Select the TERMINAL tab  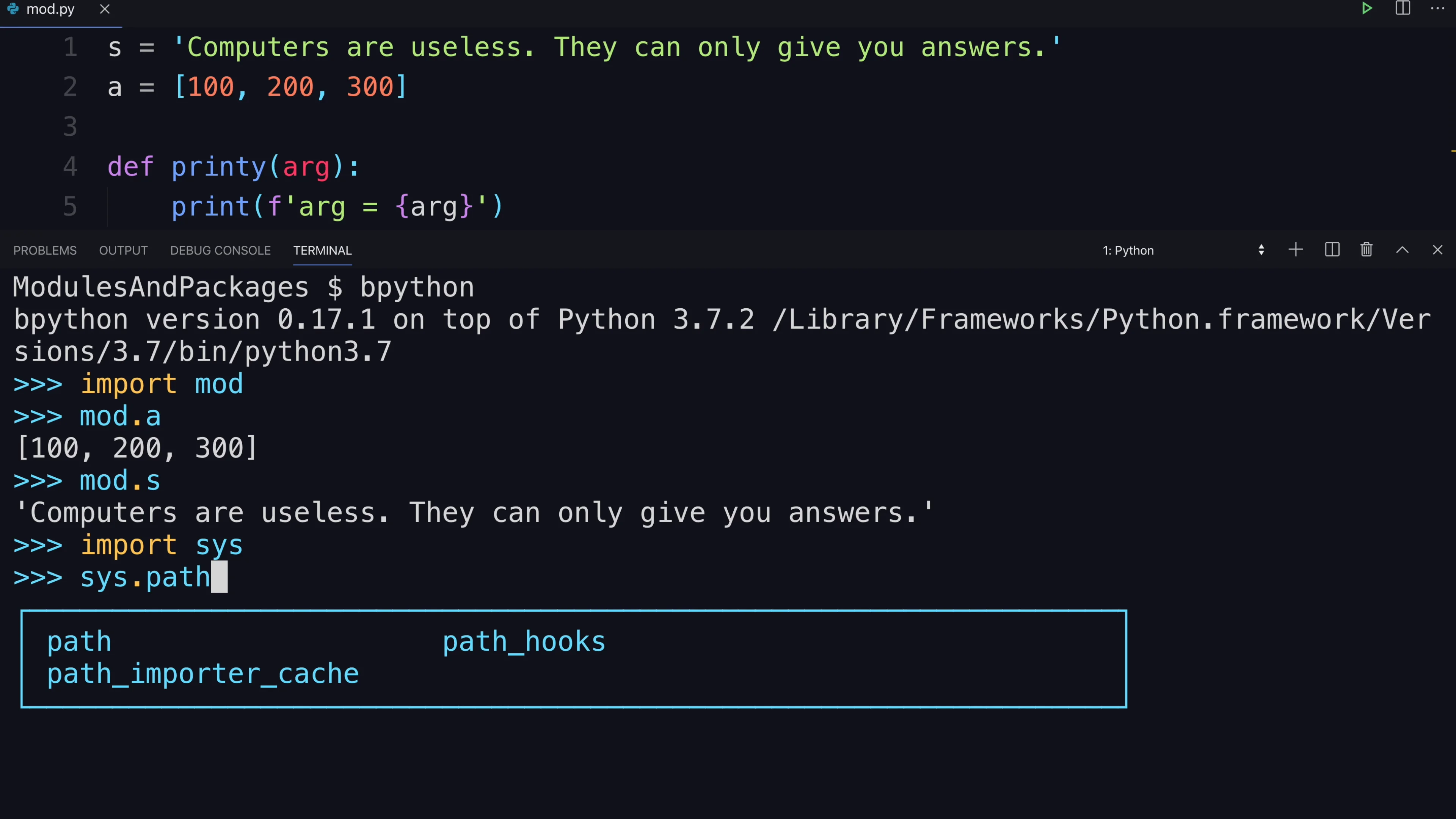click(322, 250)
